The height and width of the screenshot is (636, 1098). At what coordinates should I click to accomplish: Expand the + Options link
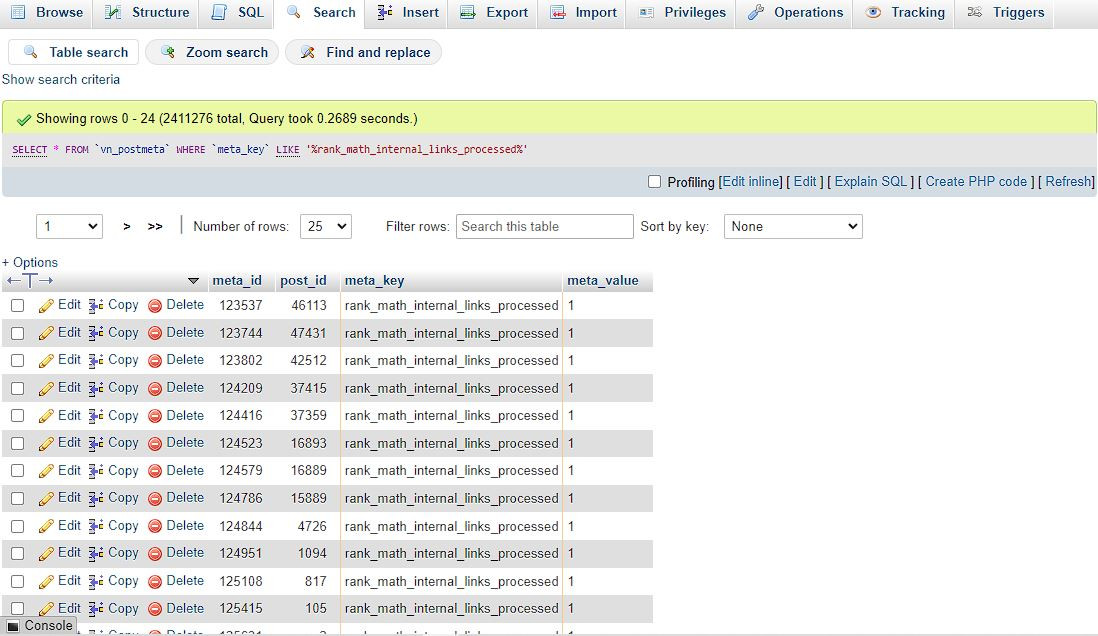[x=30, y=263]
